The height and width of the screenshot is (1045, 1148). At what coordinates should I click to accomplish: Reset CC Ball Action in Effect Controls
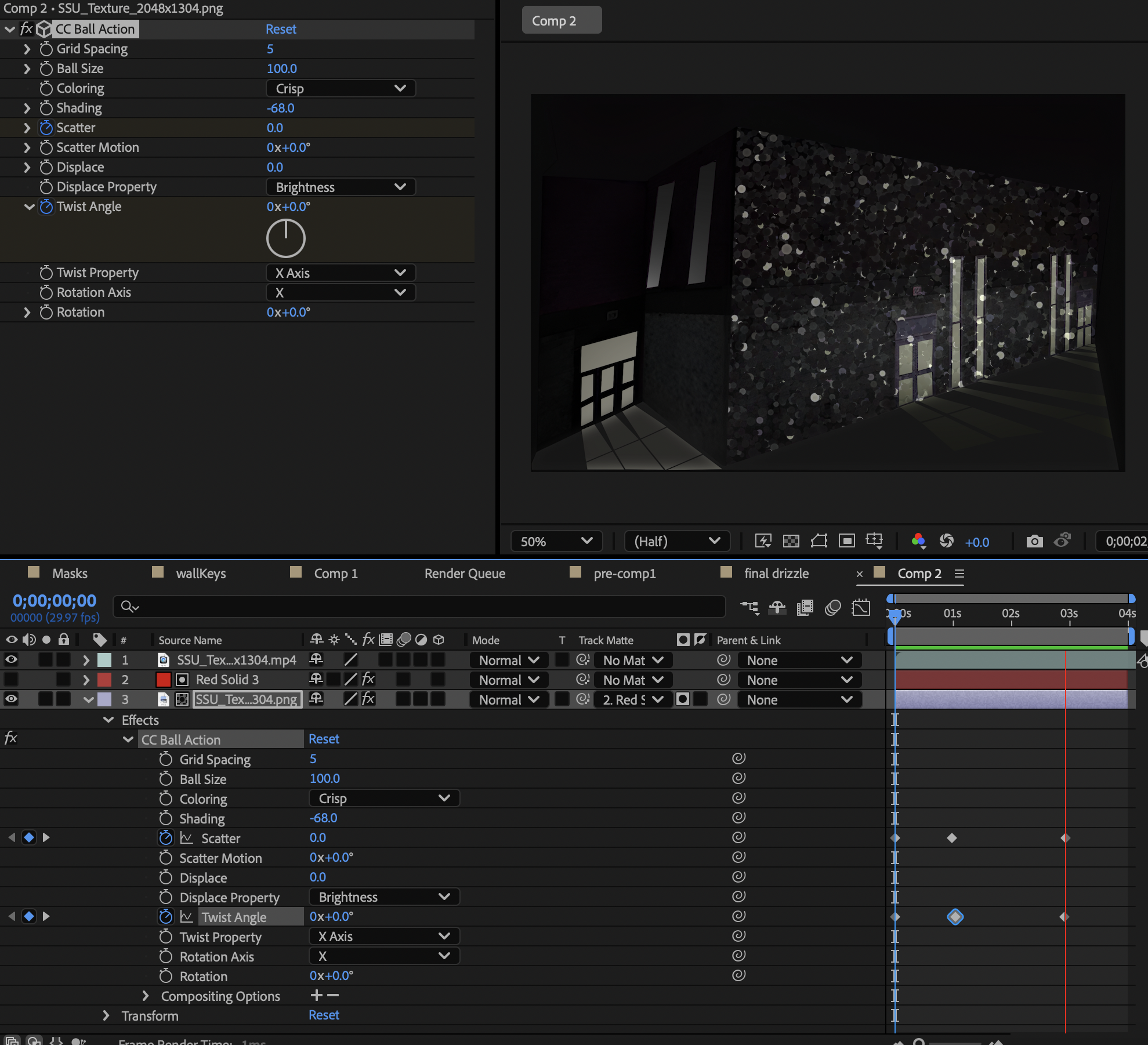(x=281, y=29)
